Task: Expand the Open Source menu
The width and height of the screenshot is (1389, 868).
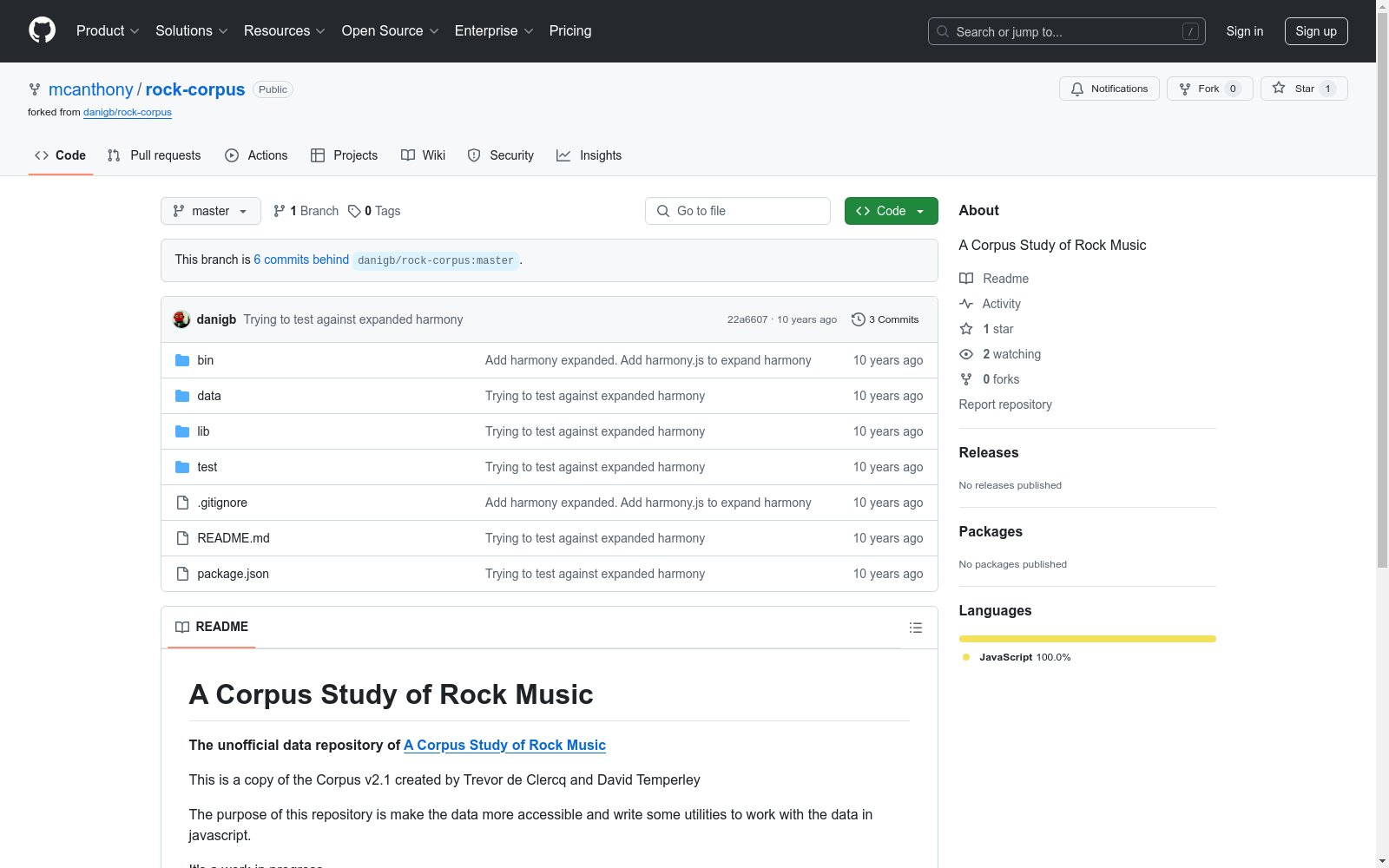Action: coord(391,30)
